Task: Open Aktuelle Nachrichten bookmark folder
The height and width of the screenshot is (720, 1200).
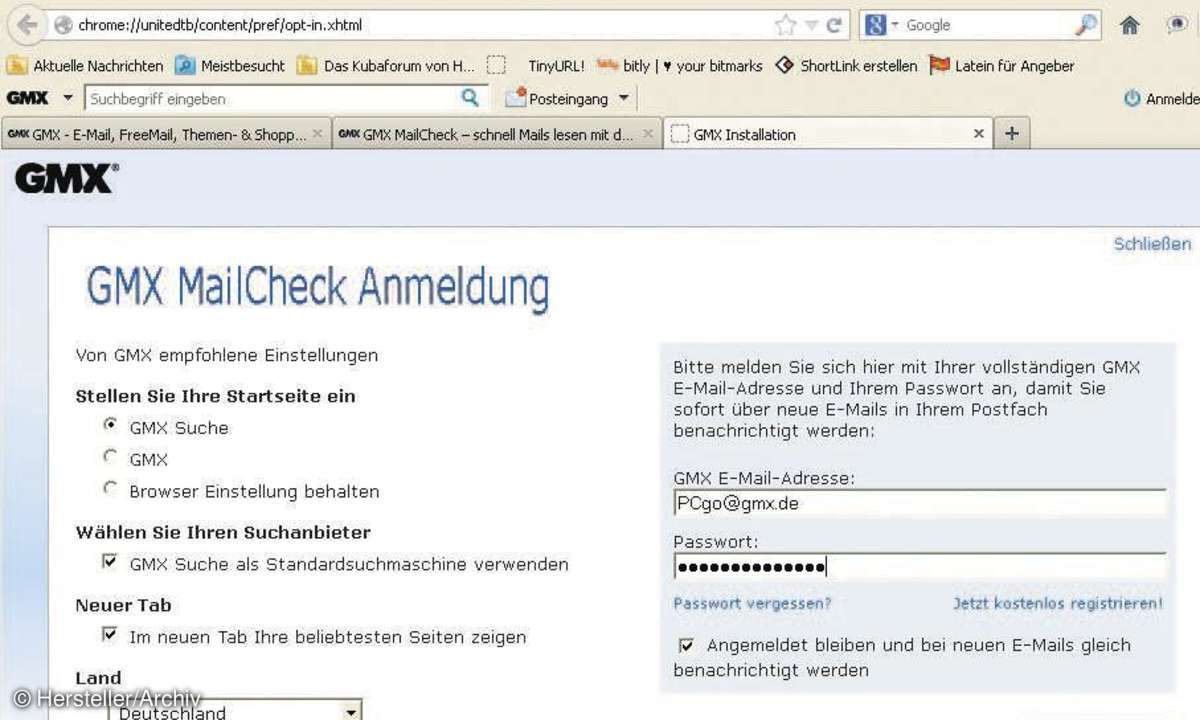Action: coord(85,66)
